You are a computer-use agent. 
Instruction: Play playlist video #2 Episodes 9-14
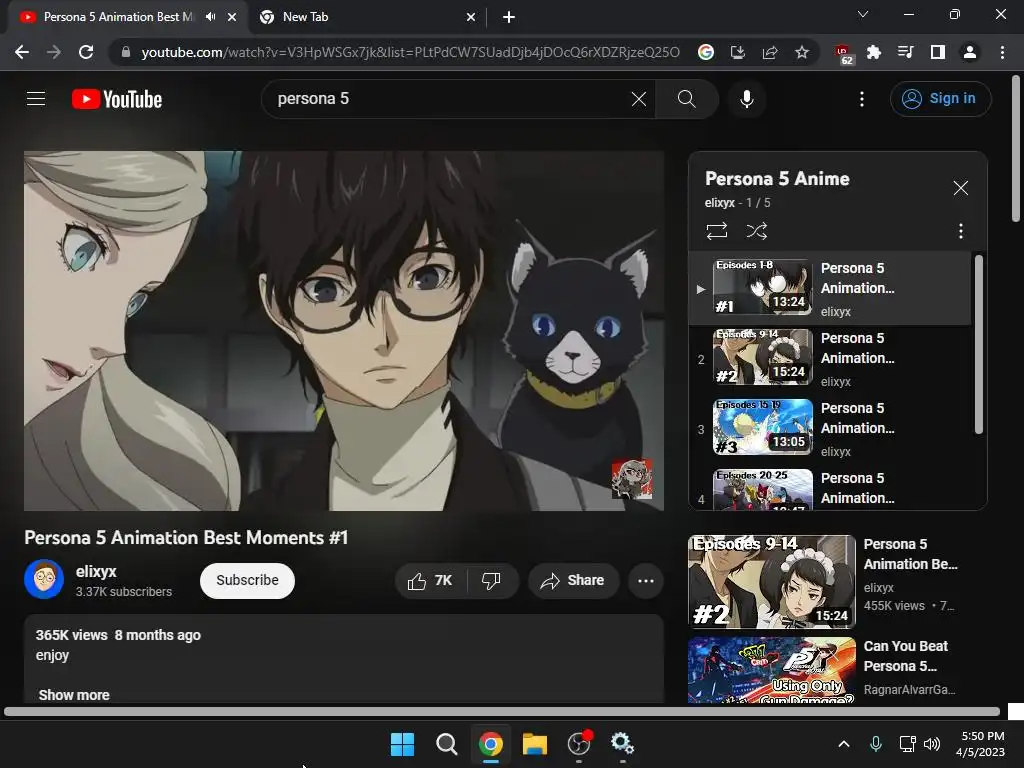click(x=829, y=358)
